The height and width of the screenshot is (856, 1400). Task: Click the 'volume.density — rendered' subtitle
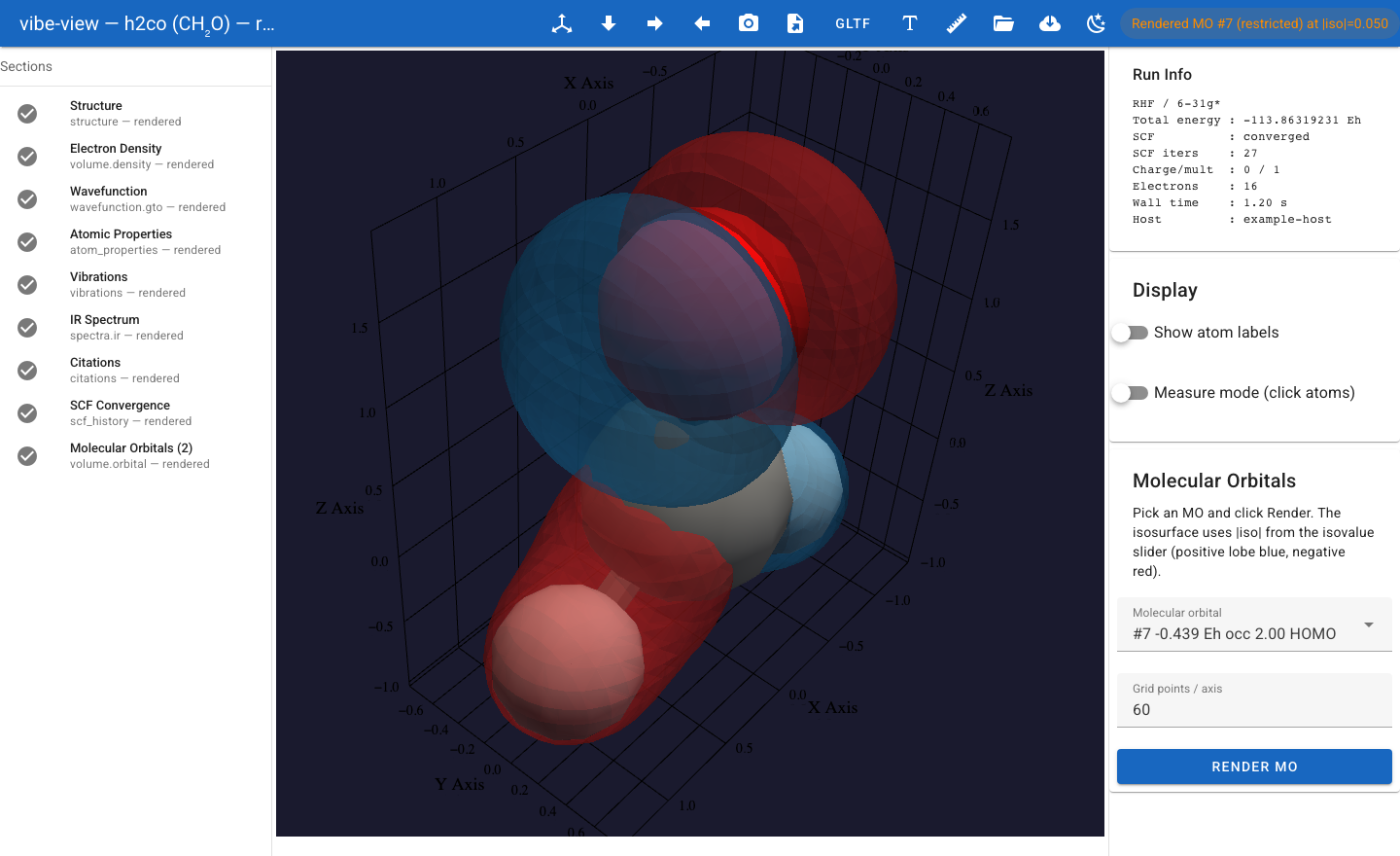coord(142,164)
